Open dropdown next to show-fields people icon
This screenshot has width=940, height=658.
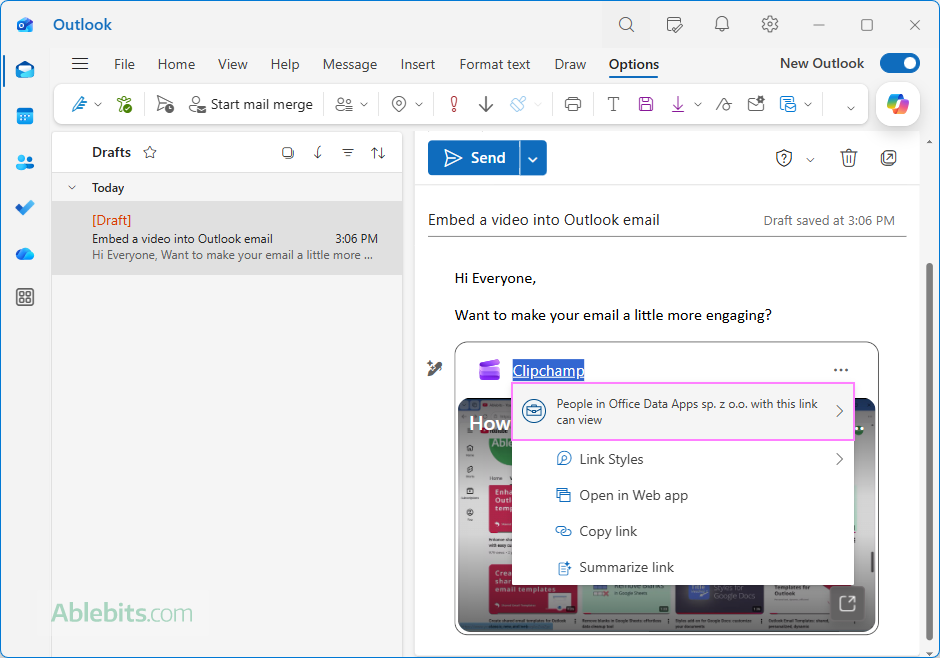coord(364,105)
